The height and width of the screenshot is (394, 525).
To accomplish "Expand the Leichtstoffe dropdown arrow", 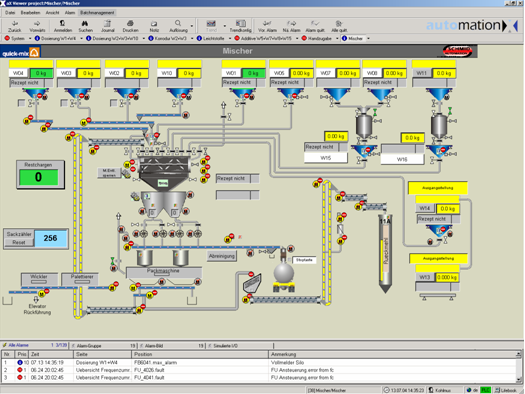I will (230, 38).
